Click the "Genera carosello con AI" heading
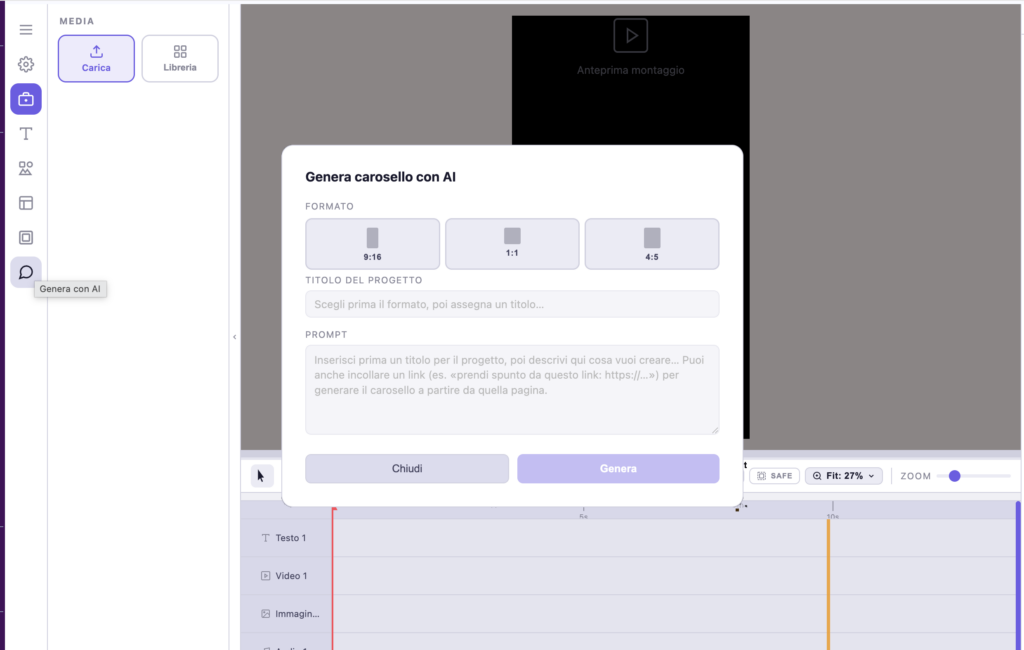The height and width of the screenshot is (650, 1024). [x=381, y=177]
